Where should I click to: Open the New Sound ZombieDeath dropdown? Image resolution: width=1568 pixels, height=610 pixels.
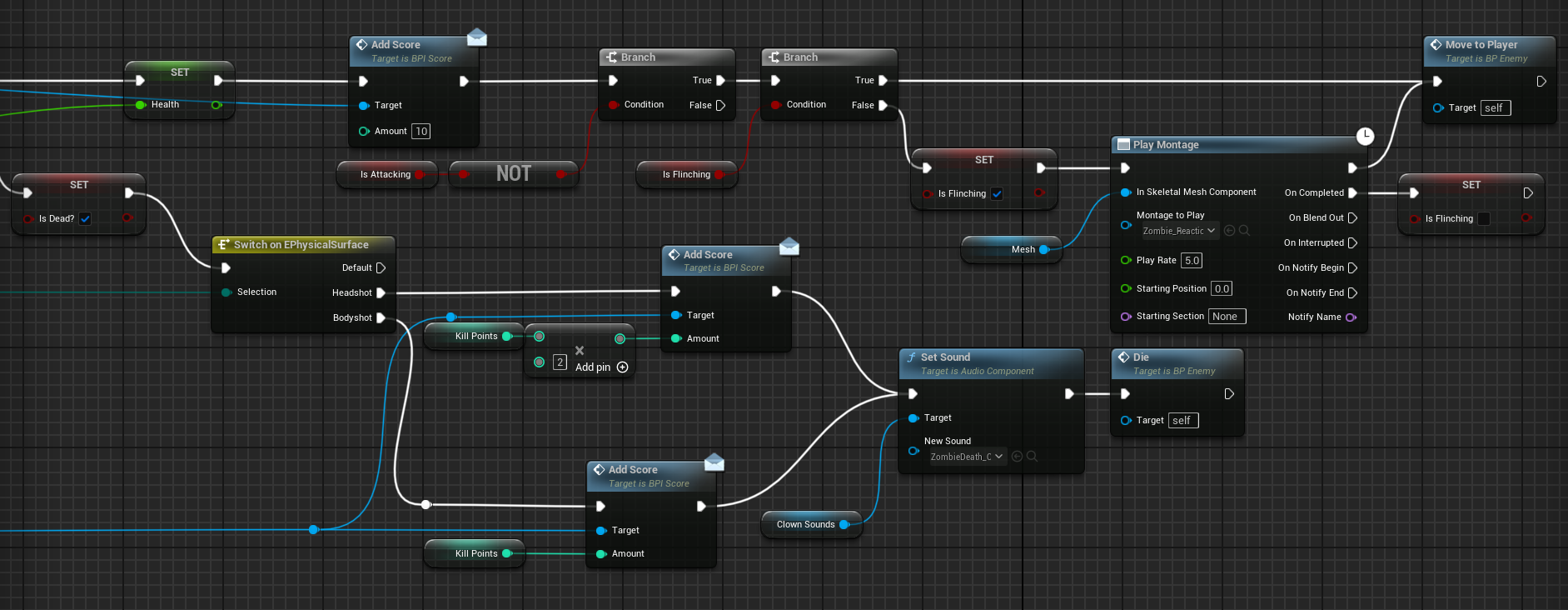[966, 457]
